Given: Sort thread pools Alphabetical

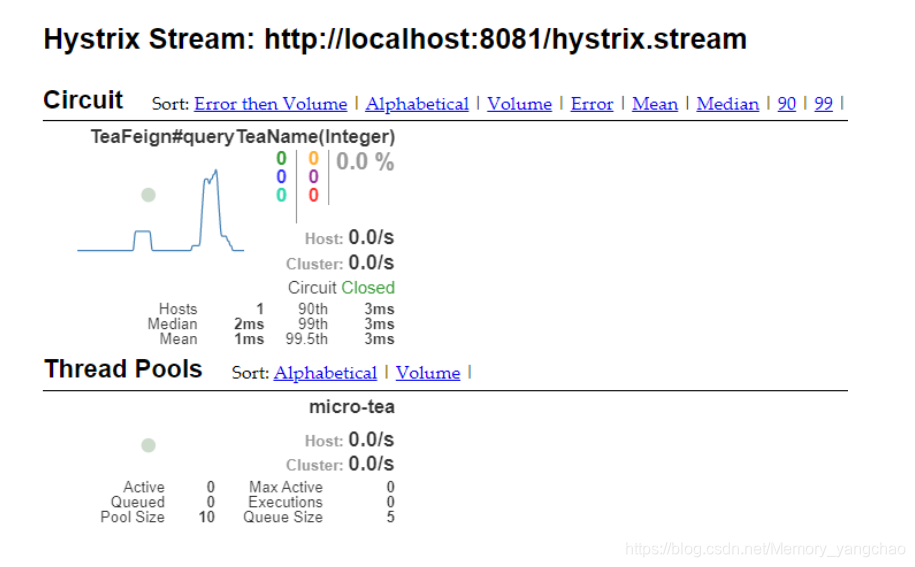Looking at the screenshot, I should coord(325,373).
